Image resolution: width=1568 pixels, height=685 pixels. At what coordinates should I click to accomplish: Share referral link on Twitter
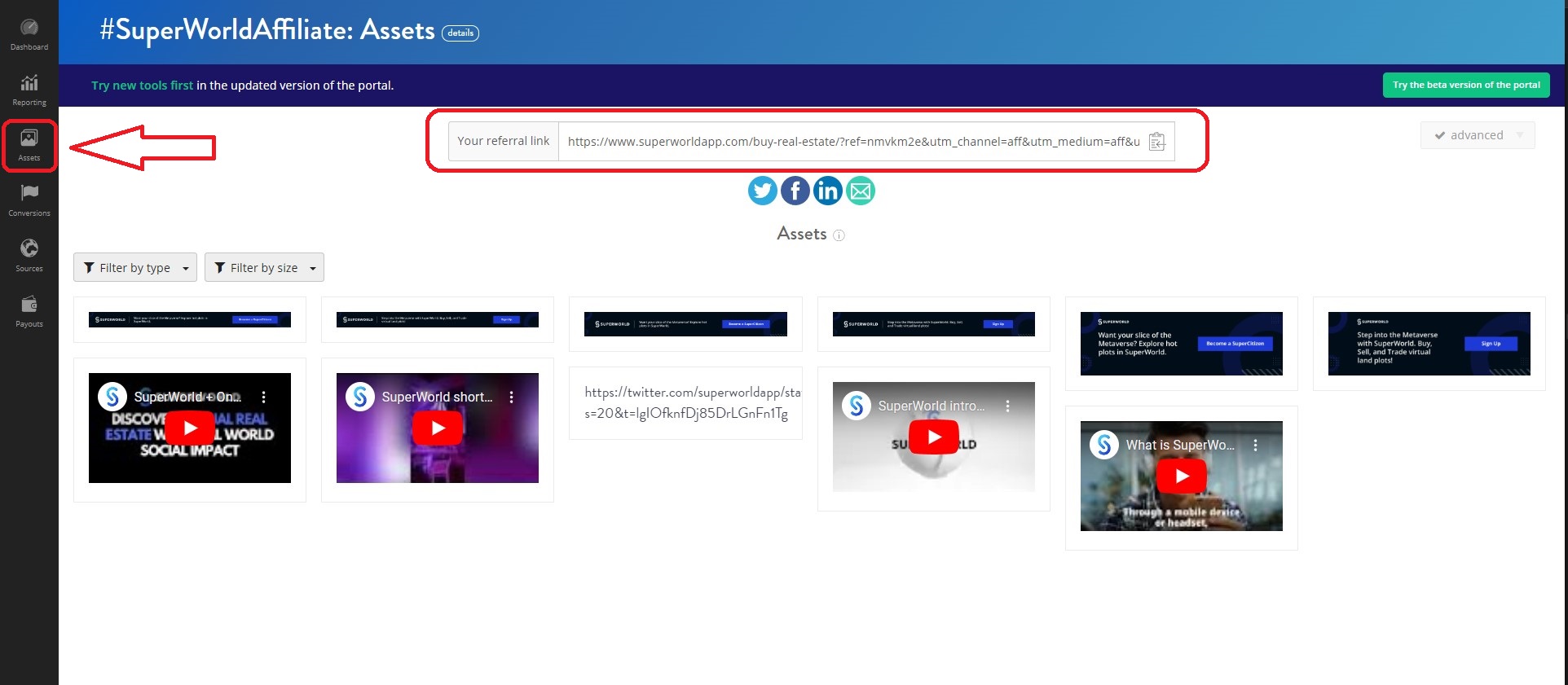coord(763,191)
